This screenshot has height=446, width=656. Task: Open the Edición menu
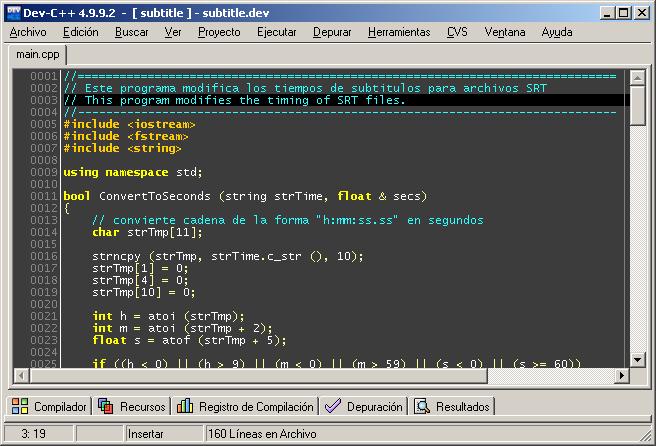80,32
